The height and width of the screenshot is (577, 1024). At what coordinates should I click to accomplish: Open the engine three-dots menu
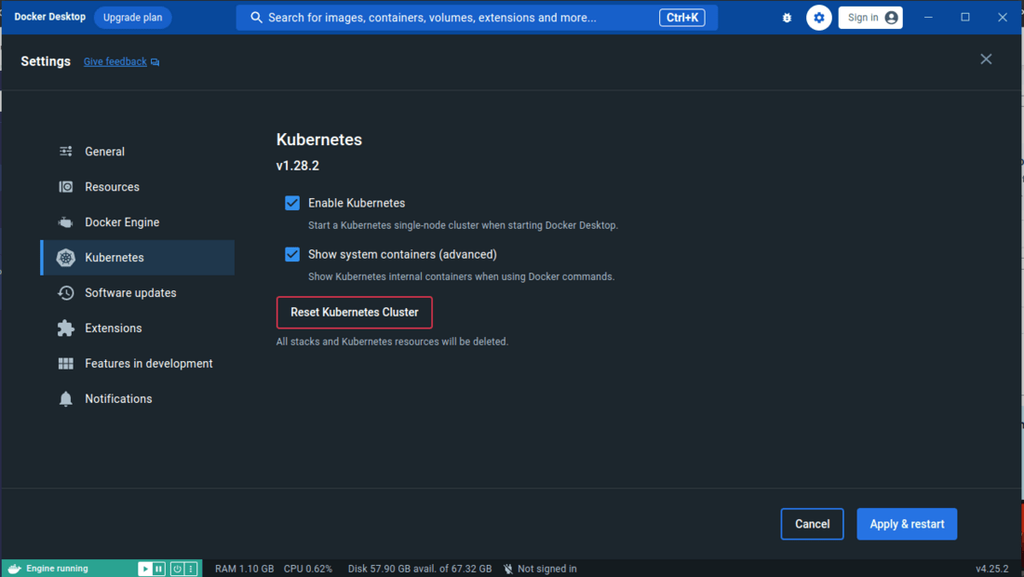point(191,569)
